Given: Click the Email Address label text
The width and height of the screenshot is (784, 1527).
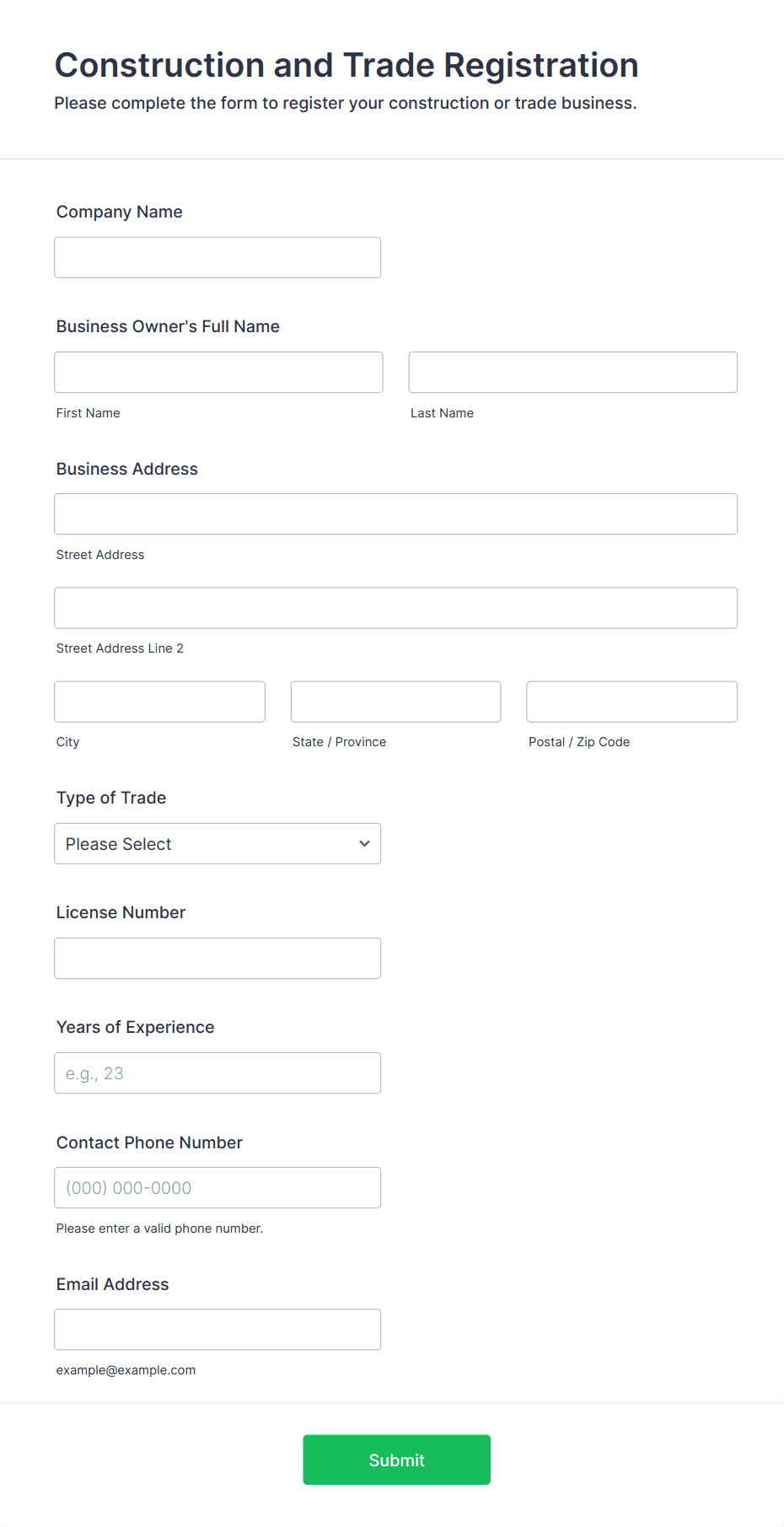Looking at the screenshot, I should 113,1285.
